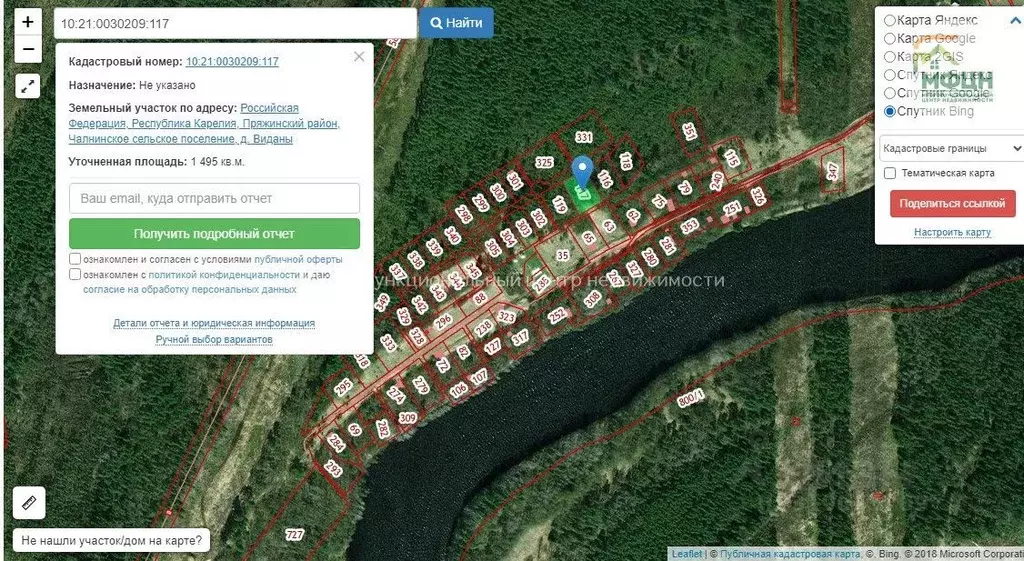The image size is (1024, 561).
Task: Select parcel 238 on the map
Action: (x=483, y=327)
